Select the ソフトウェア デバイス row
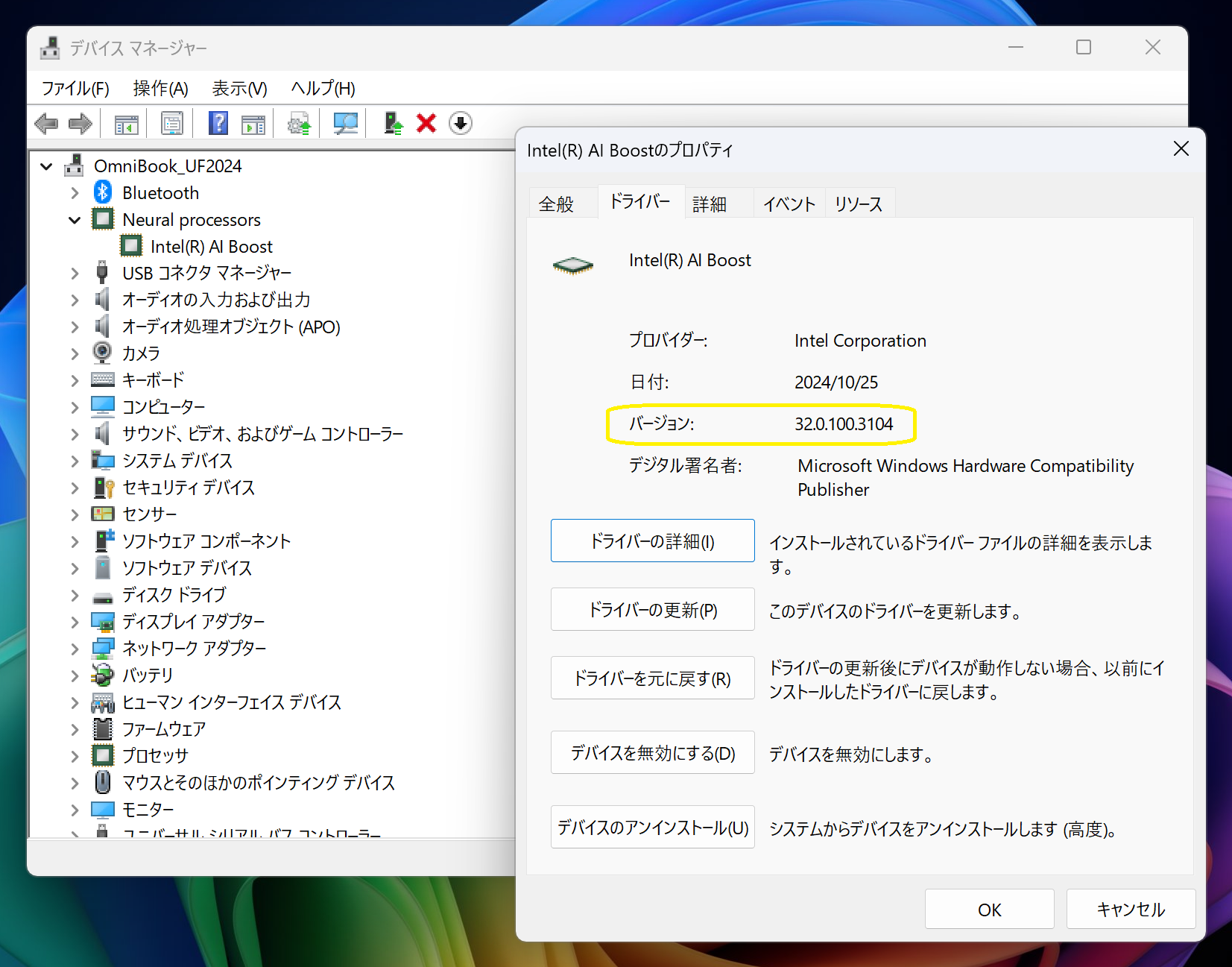 click(187, 568)
